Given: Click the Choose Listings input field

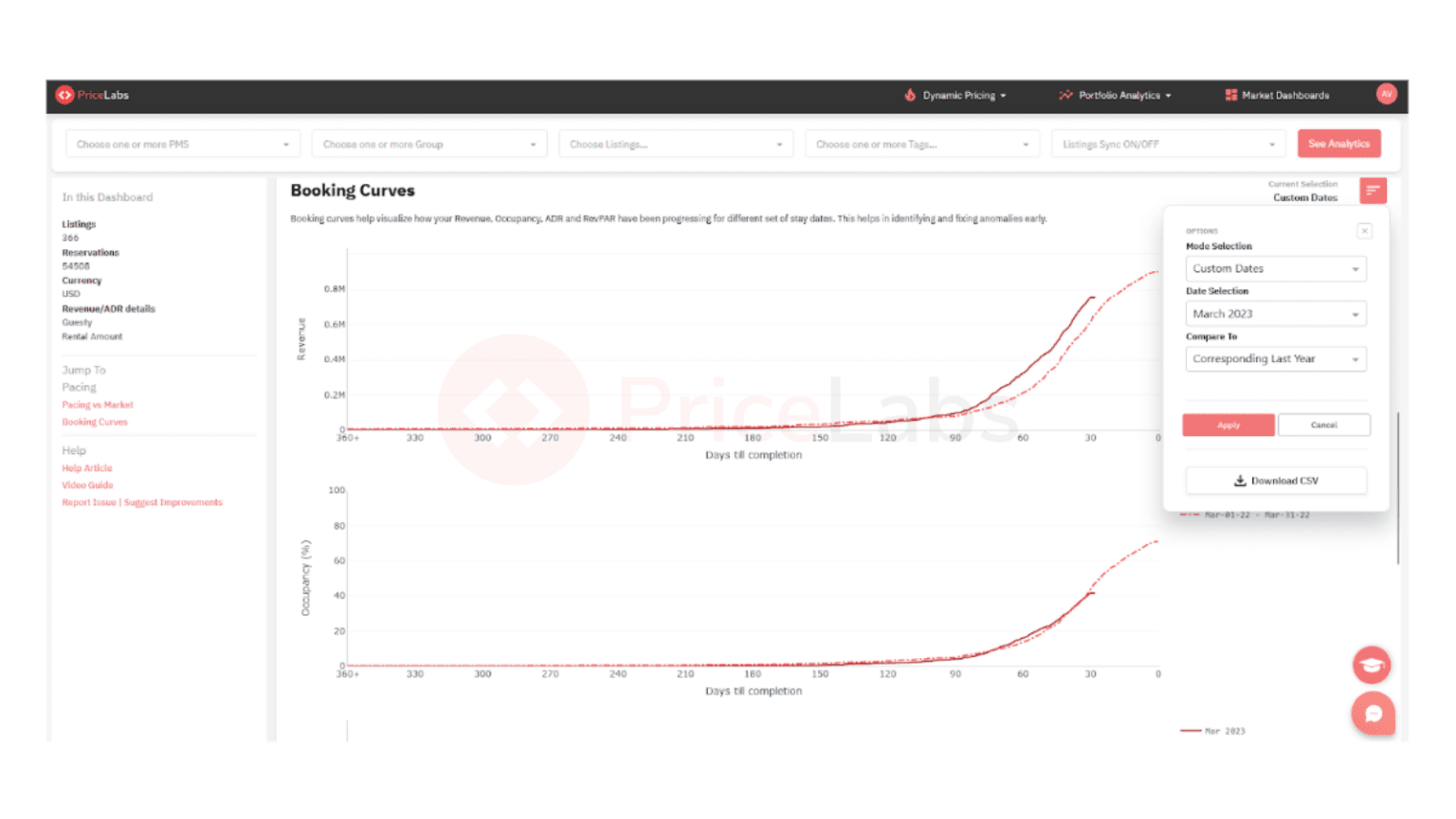Looking at the screenshot, I should (x=675, y=143).
